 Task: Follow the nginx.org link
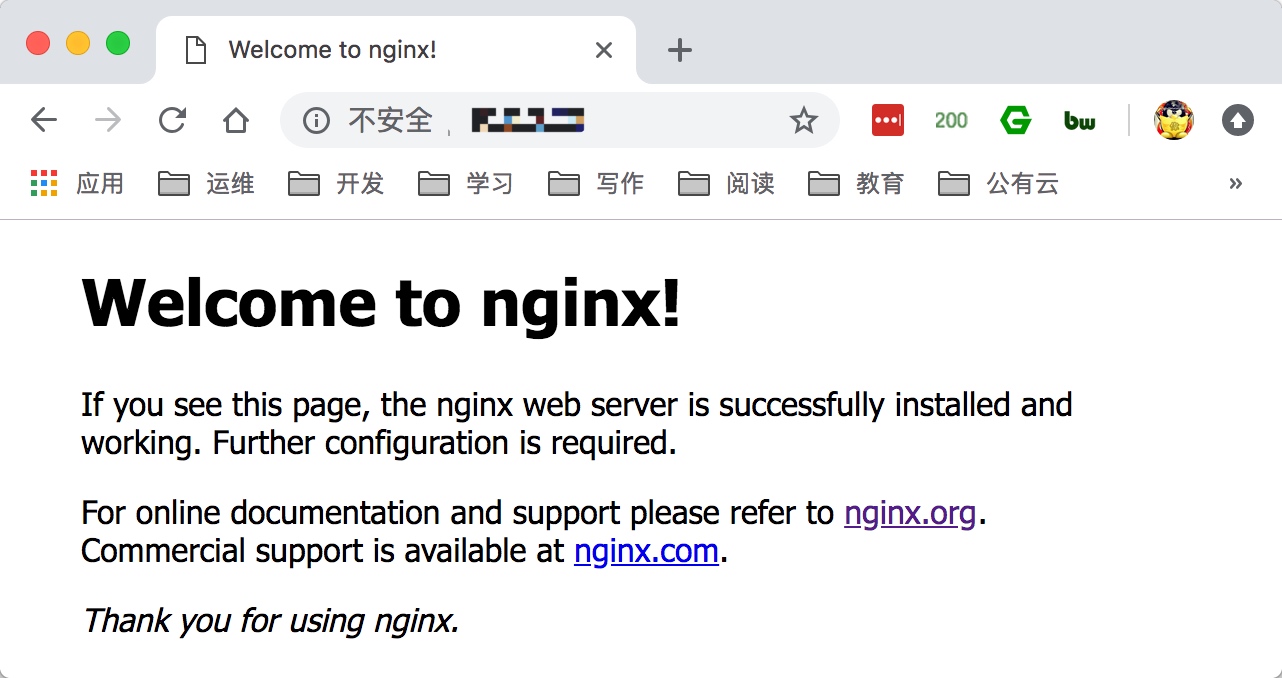(910, 512)
